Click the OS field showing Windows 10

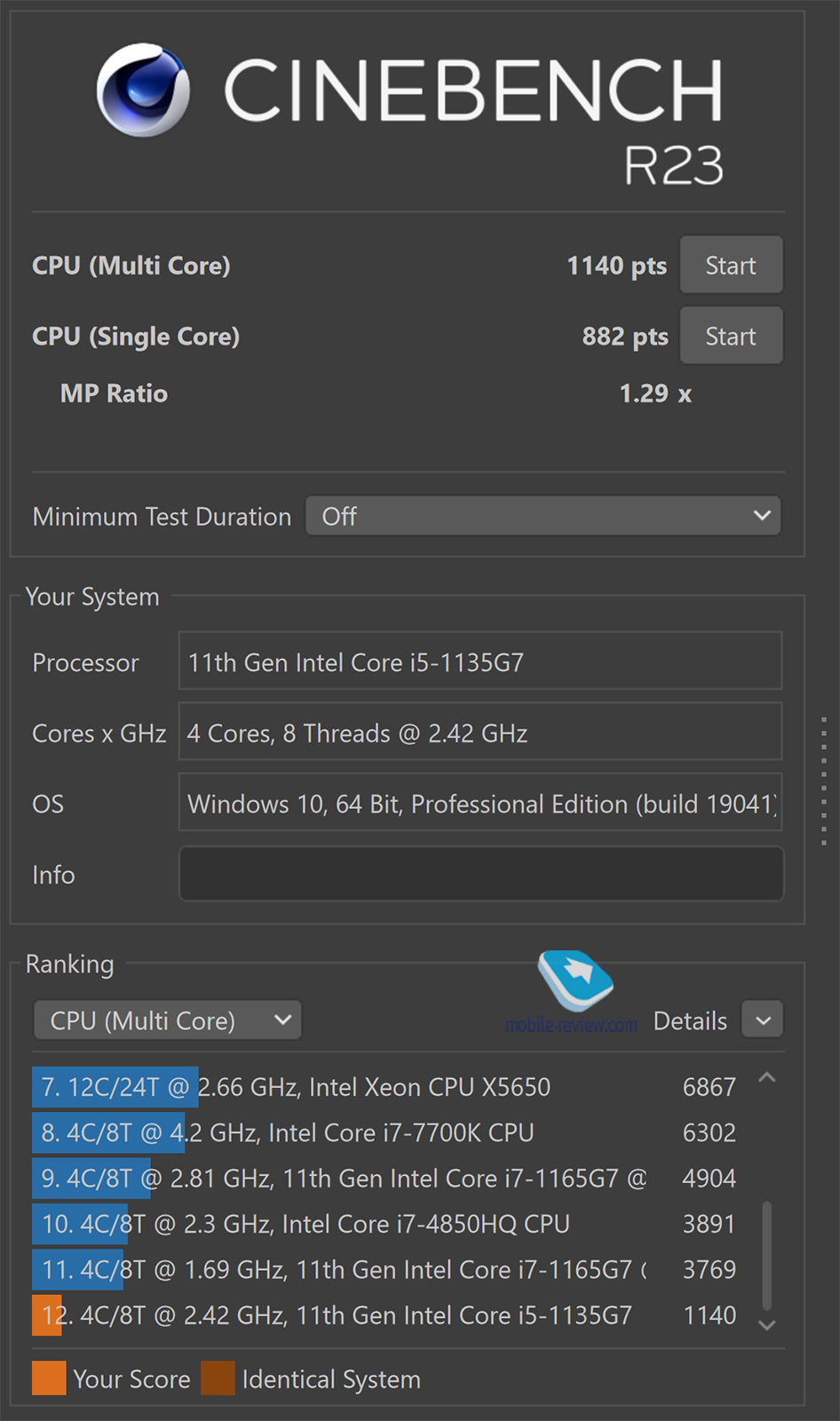[480, 803]
